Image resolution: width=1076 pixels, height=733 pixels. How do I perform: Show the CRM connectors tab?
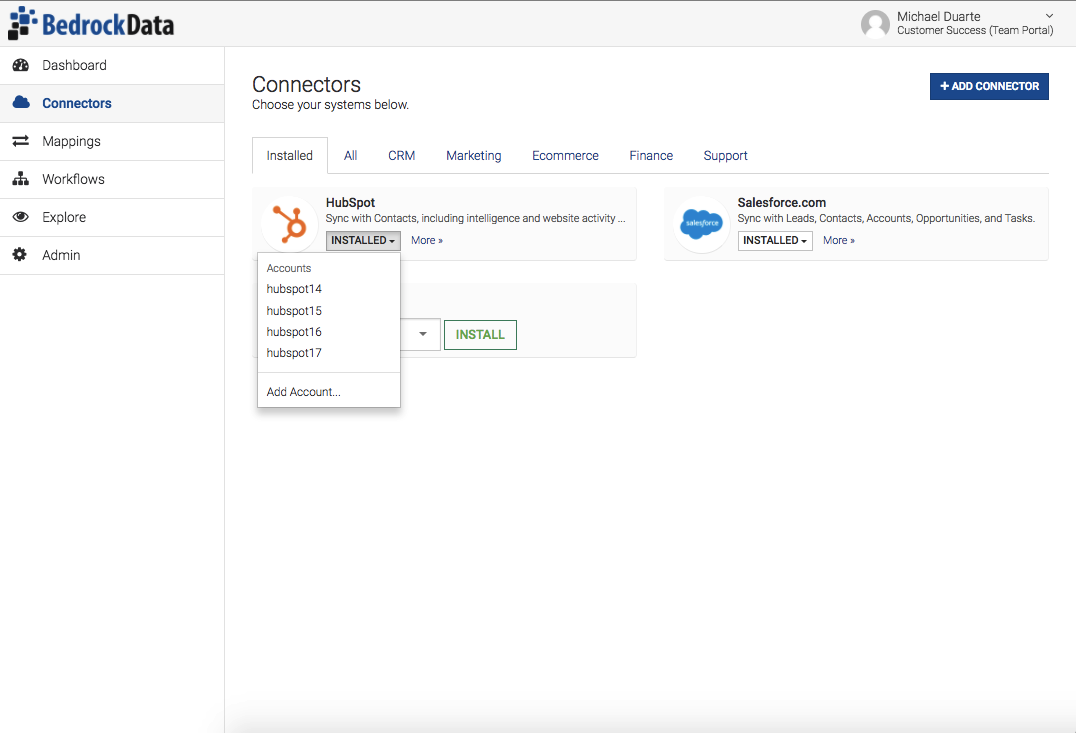tap(401, 156)
